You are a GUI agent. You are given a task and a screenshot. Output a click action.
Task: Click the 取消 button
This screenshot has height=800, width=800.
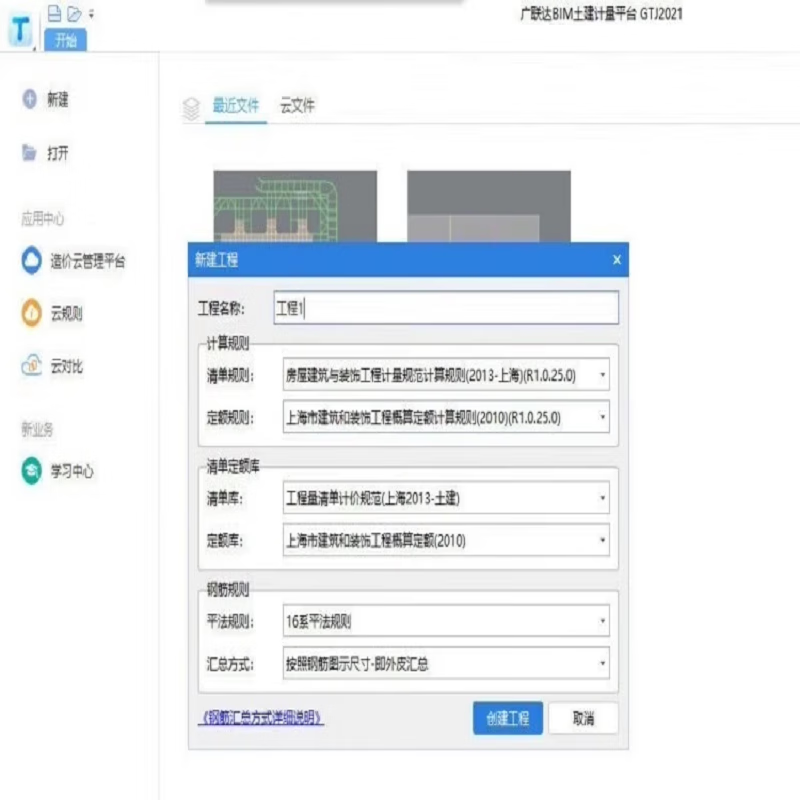click(583, 718)
